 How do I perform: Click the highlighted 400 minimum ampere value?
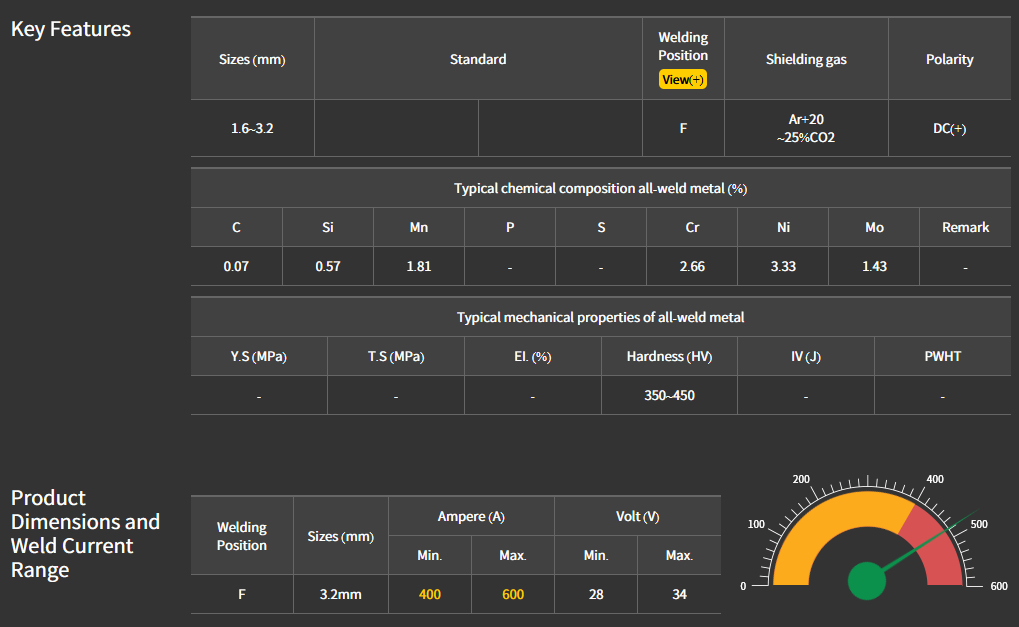point(429,594)
